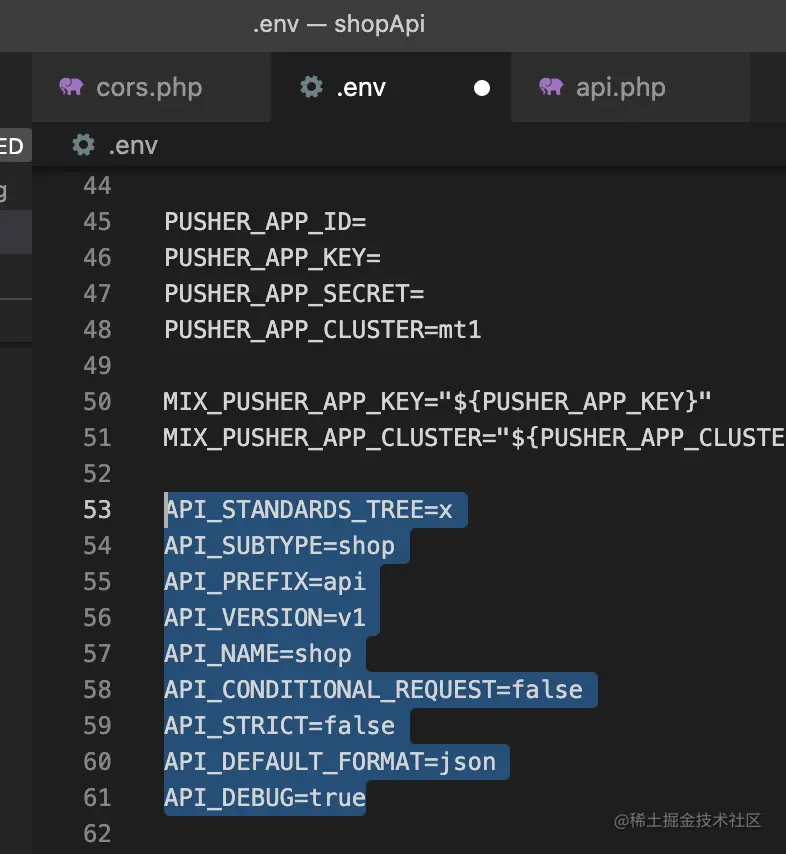This screenshot has width=786, height=854.
Task: Click the .env breadcrumb label
Action: pos(133,146)
